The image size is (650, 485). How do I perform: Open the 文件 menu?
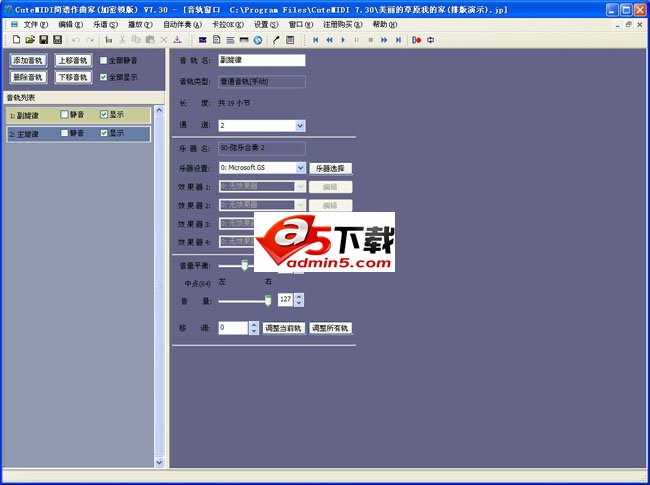coord(36,24)
